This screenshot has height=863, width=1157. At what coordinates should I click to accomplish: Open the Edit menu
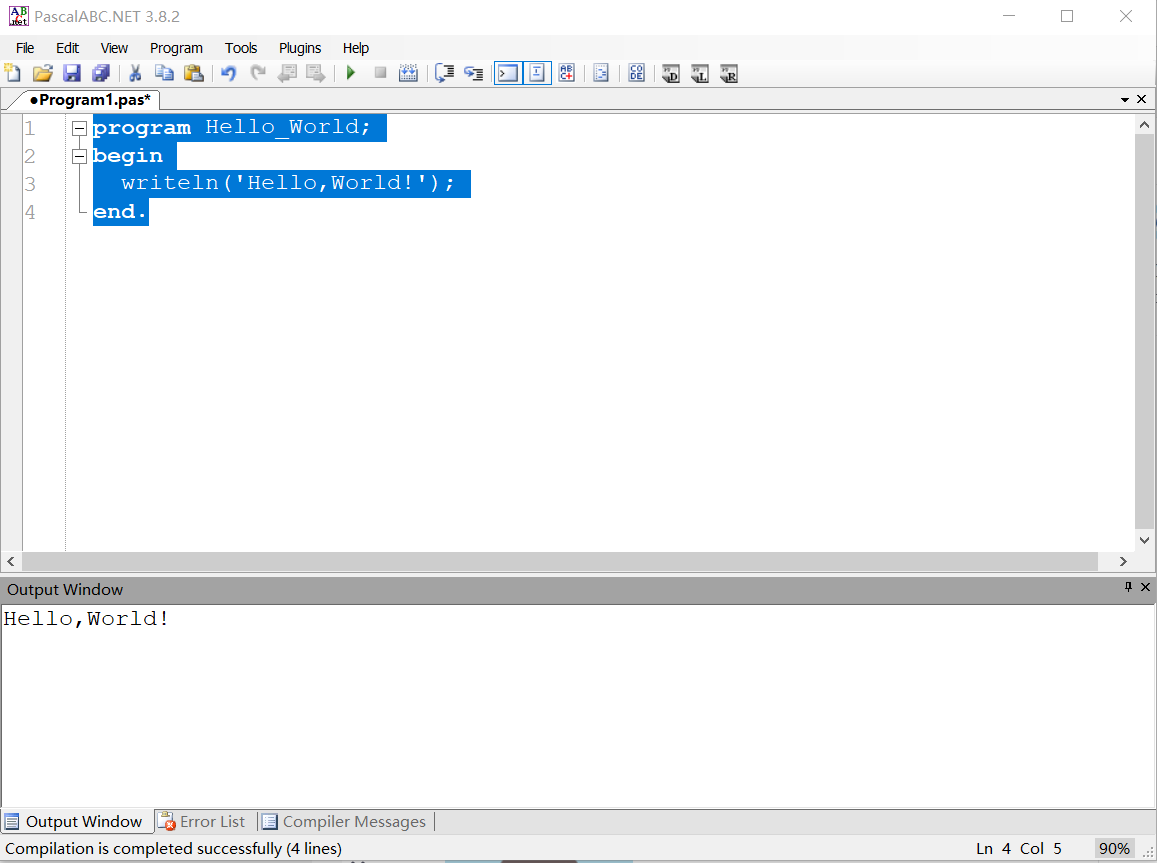67,48
